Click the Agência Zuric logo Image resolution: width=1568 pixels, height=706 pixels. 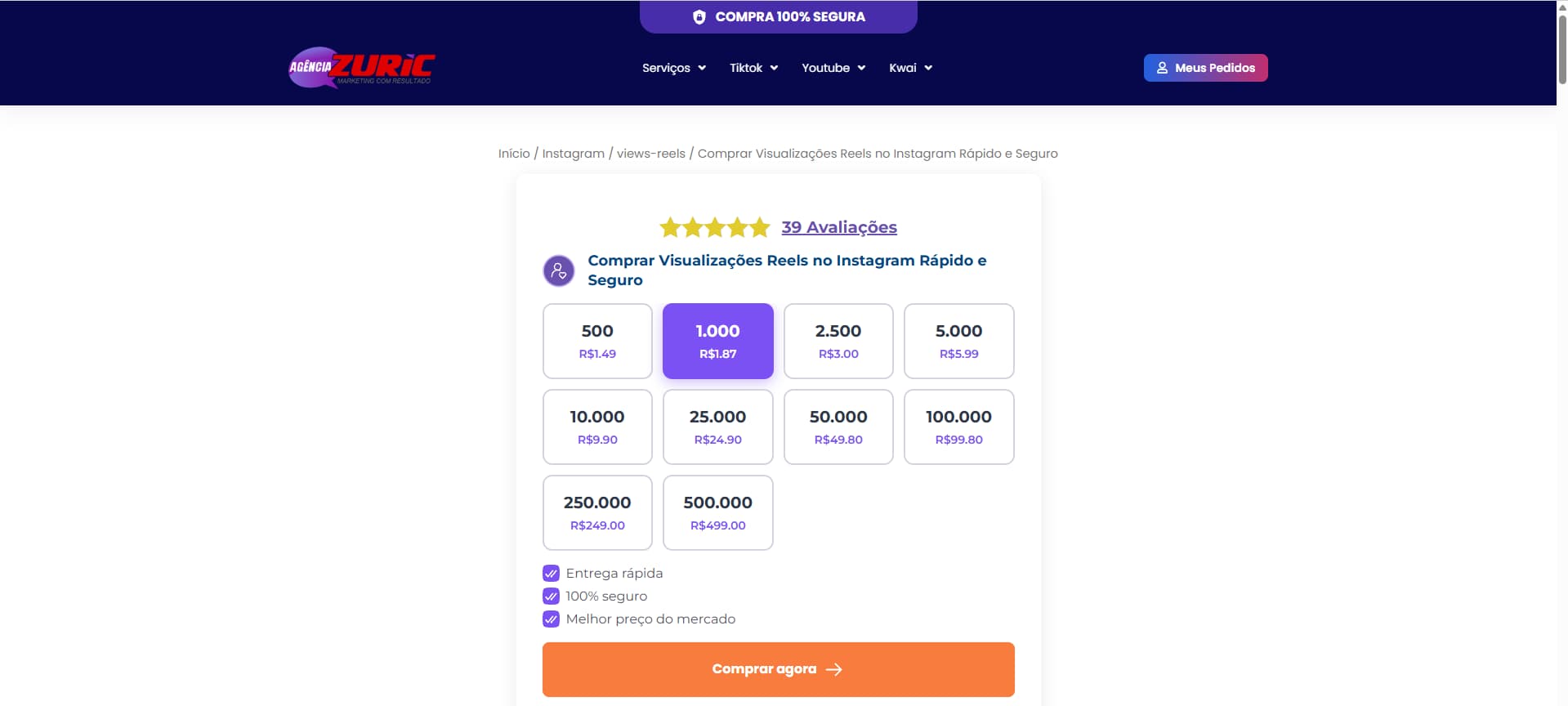[x=360, y=68]
